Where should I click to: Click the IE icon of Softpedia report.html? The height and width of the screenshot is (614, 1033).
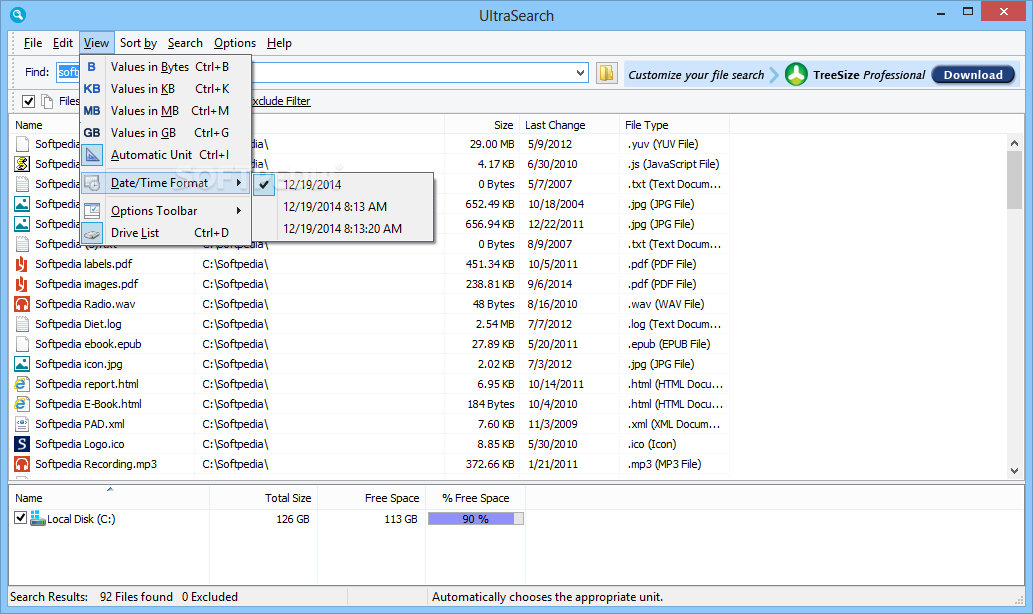(x=22, y=384)
